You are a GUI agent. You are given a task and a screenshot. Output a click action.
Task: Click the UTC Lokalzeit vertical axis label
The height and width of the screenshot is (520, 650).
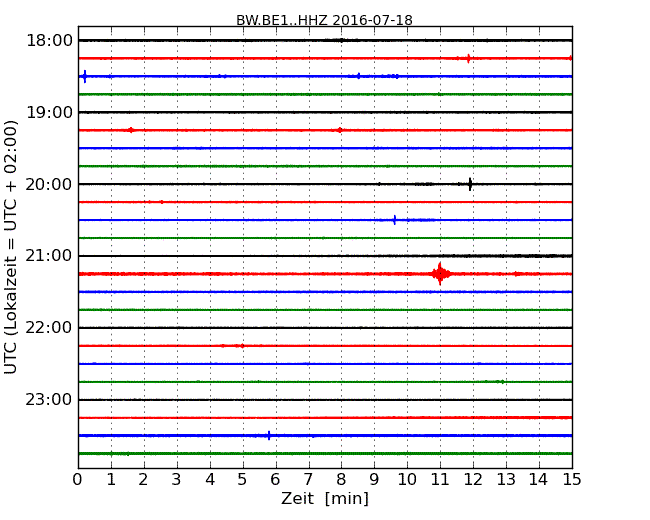10,247
